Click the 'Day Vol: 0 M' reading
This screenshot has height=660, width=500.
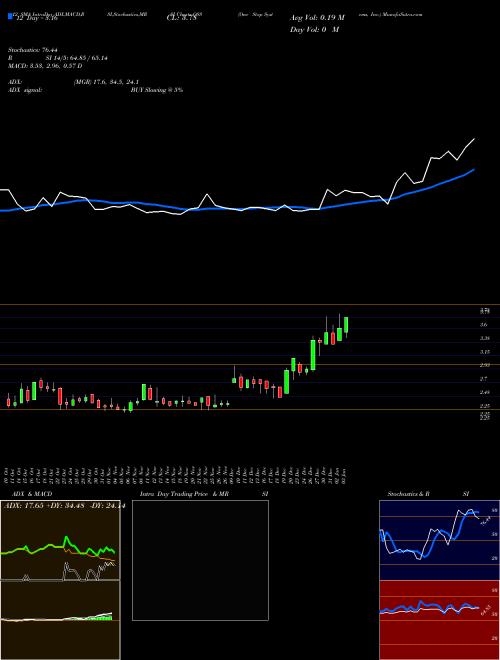coord(314,30)
